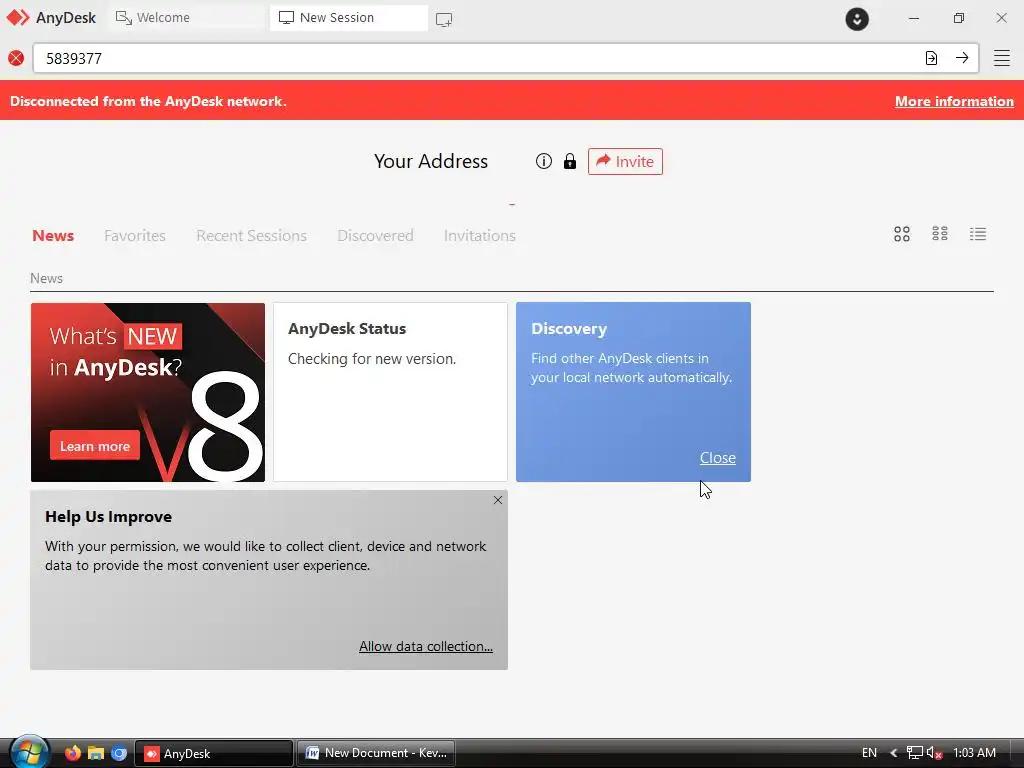Viewport: 1024px width, 768px height.
Task: Open the Recent Sessions tab
Action: (251, 236)
